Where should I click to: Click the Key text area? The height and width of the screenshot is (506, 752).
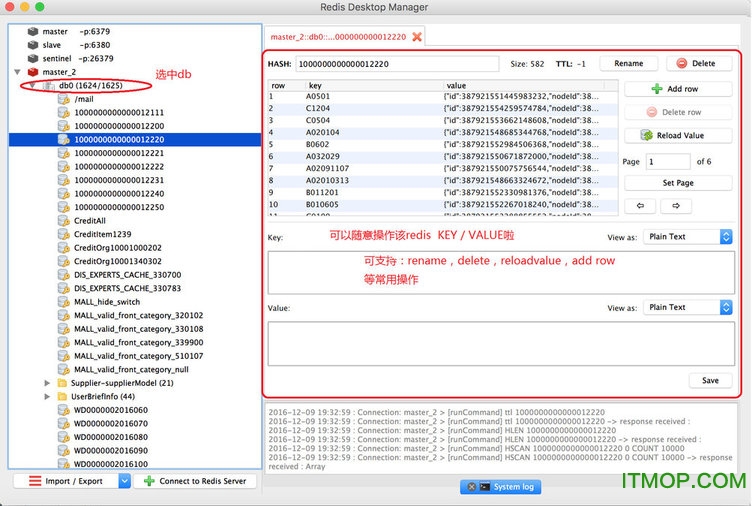[x=501, y=272]
